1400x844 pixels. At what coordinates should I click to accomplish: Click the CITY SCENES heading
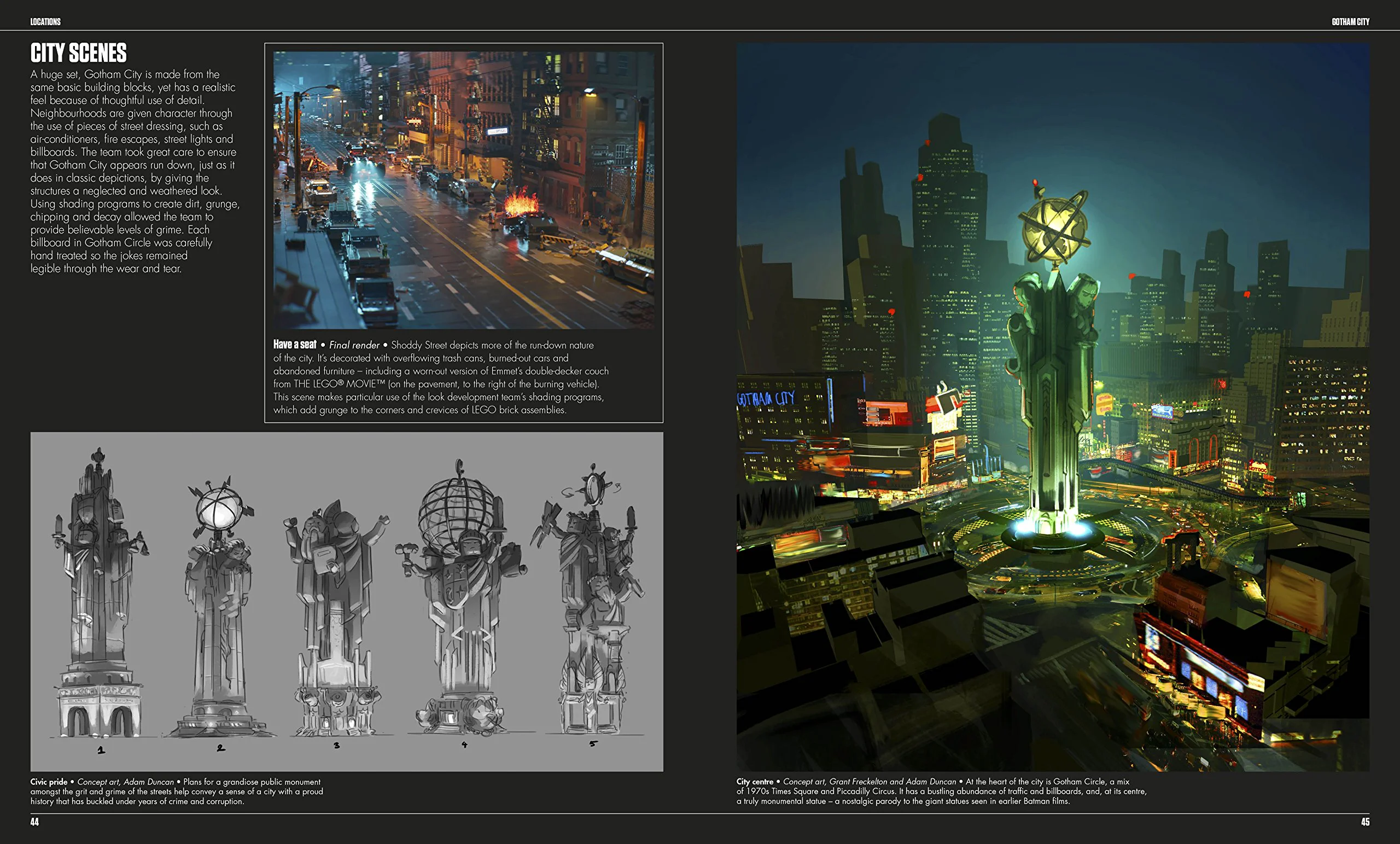[x=78, y=53]
